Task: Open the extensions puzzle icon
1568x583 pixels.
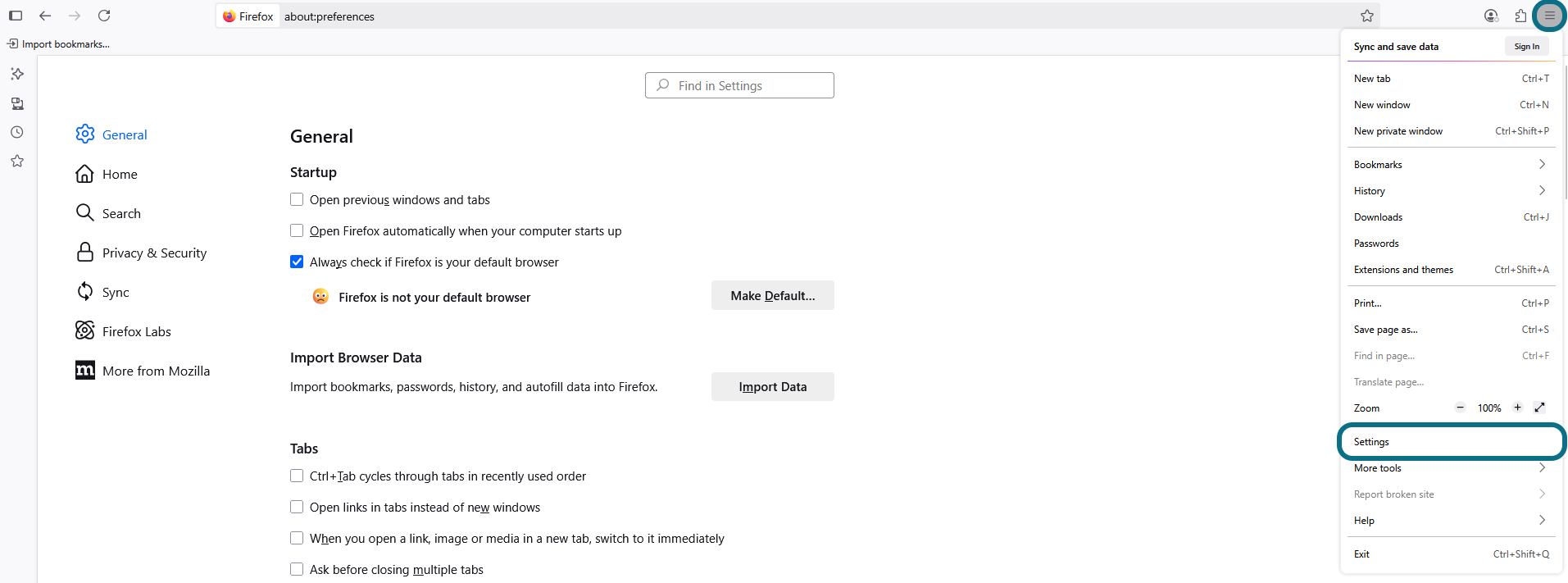Action: point(1520,16)
